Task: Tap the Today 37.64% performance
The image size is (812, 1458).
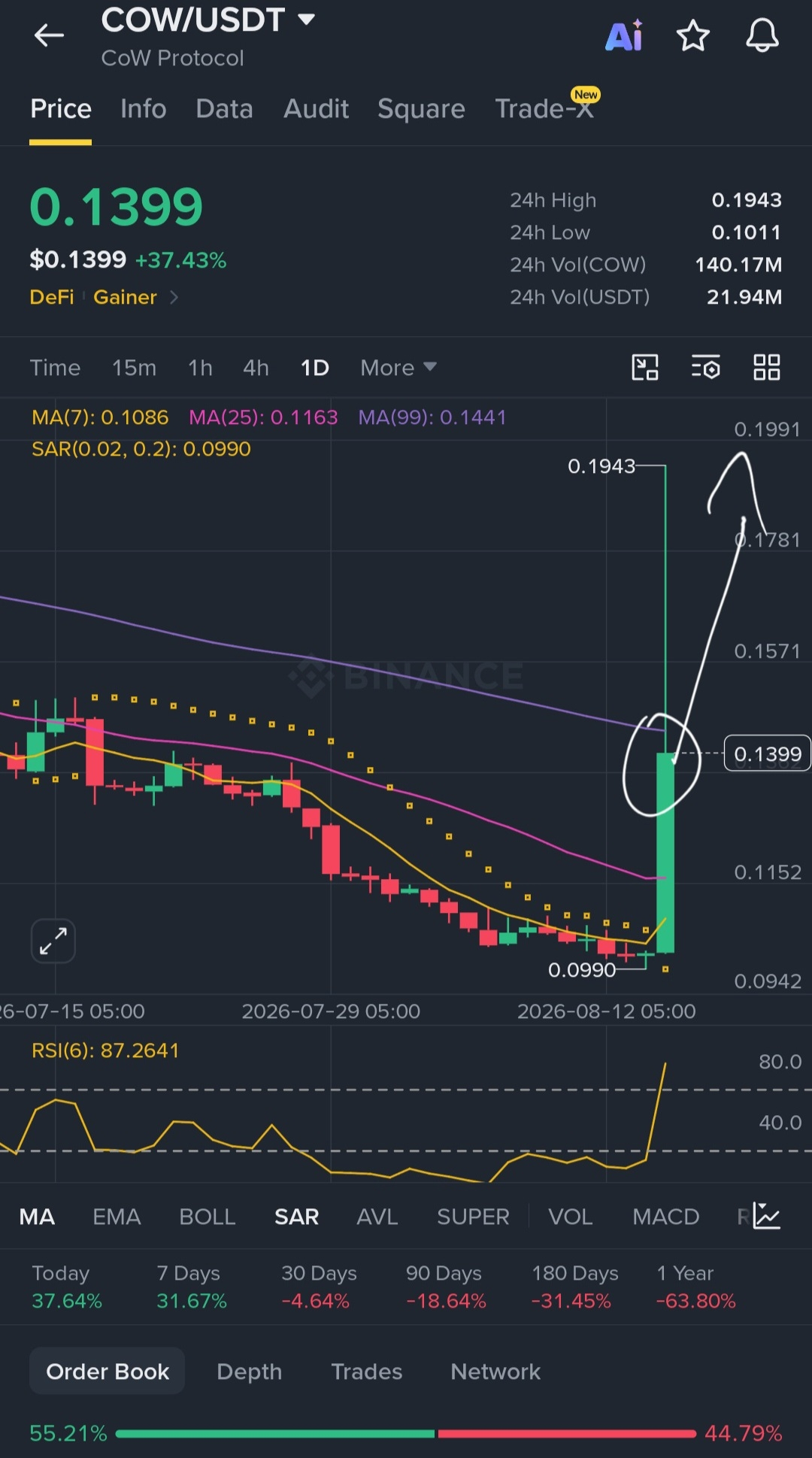Action: click(66, 1287)
